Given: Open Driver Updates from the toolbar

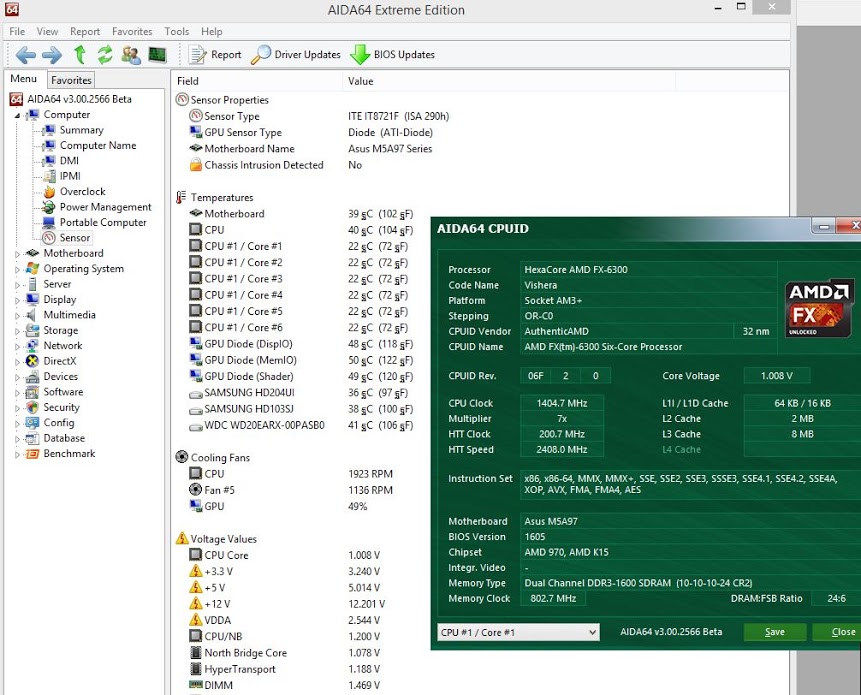Looking at the screenshot, I should (296, 55).
